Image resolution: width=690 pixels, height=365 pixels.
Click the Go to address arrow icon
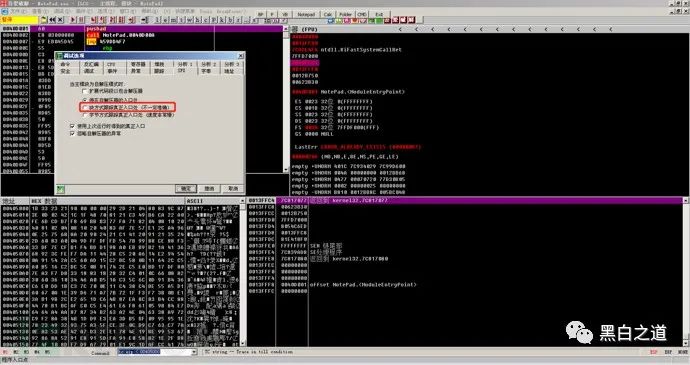144,20
